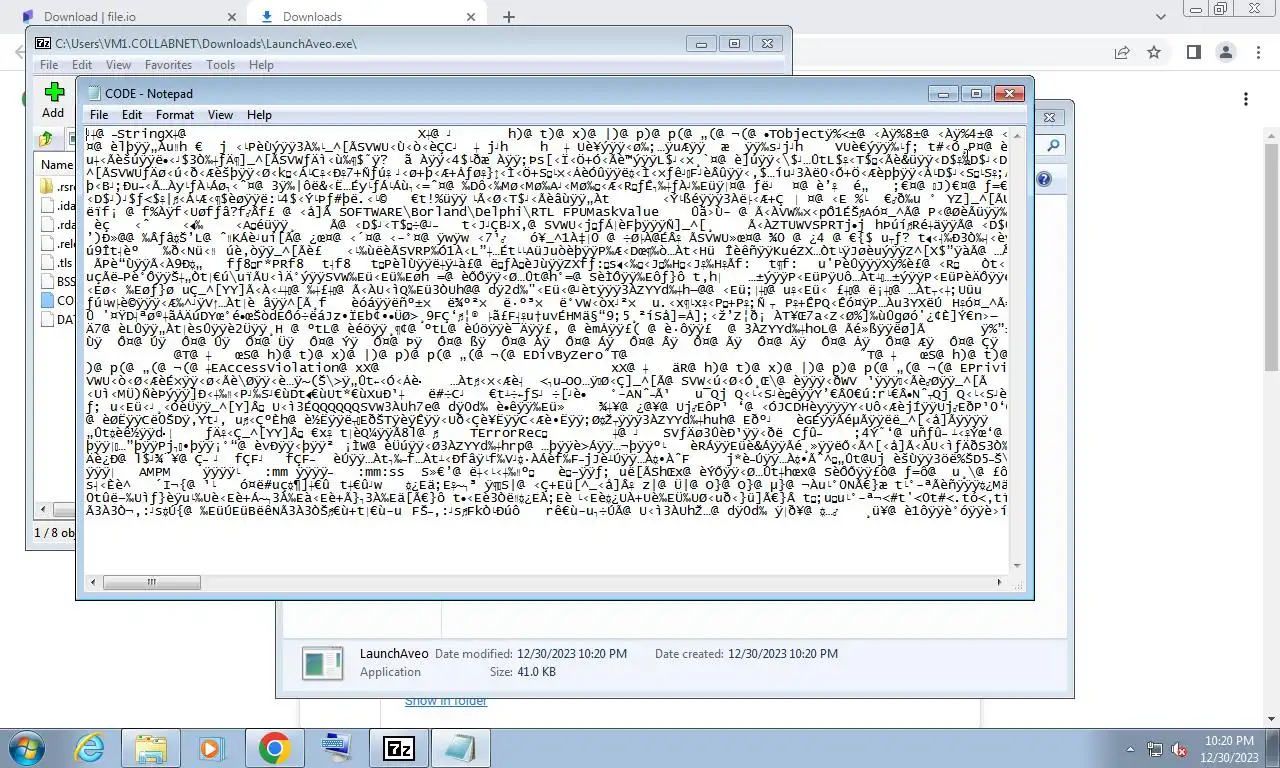Select the .rsrc folder in 7-Zip list
This screenshot has height=768, width=1280.
(x=58, y=187)
